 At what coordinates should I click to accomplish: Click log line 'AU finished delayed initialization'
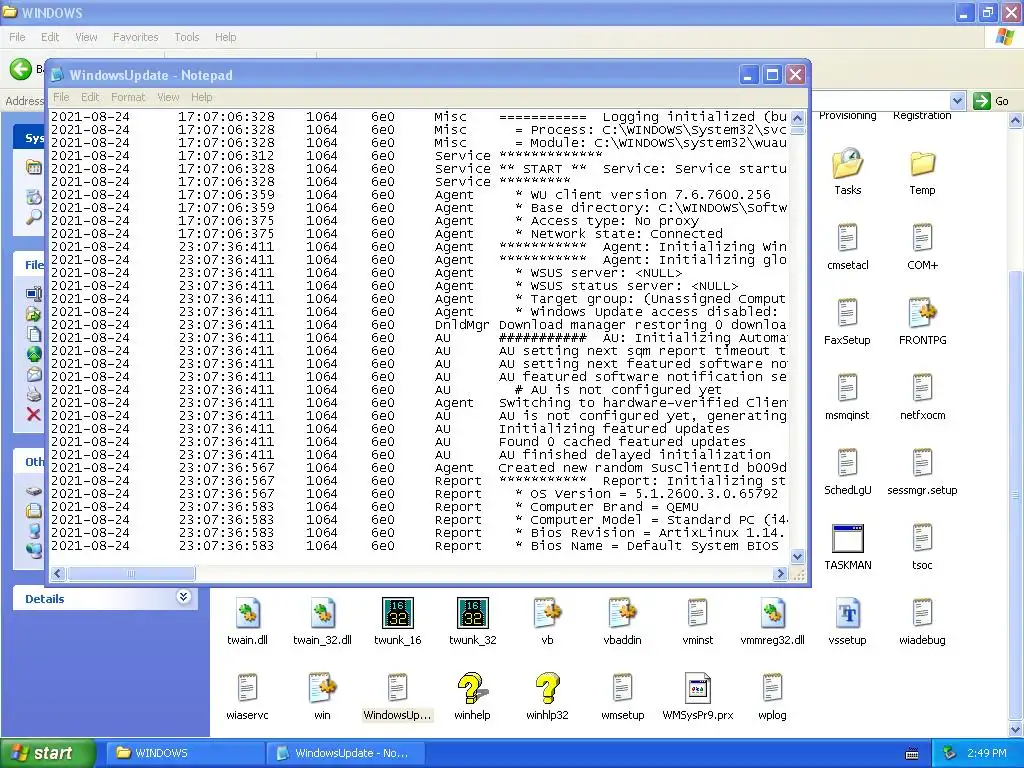[634, 455]
